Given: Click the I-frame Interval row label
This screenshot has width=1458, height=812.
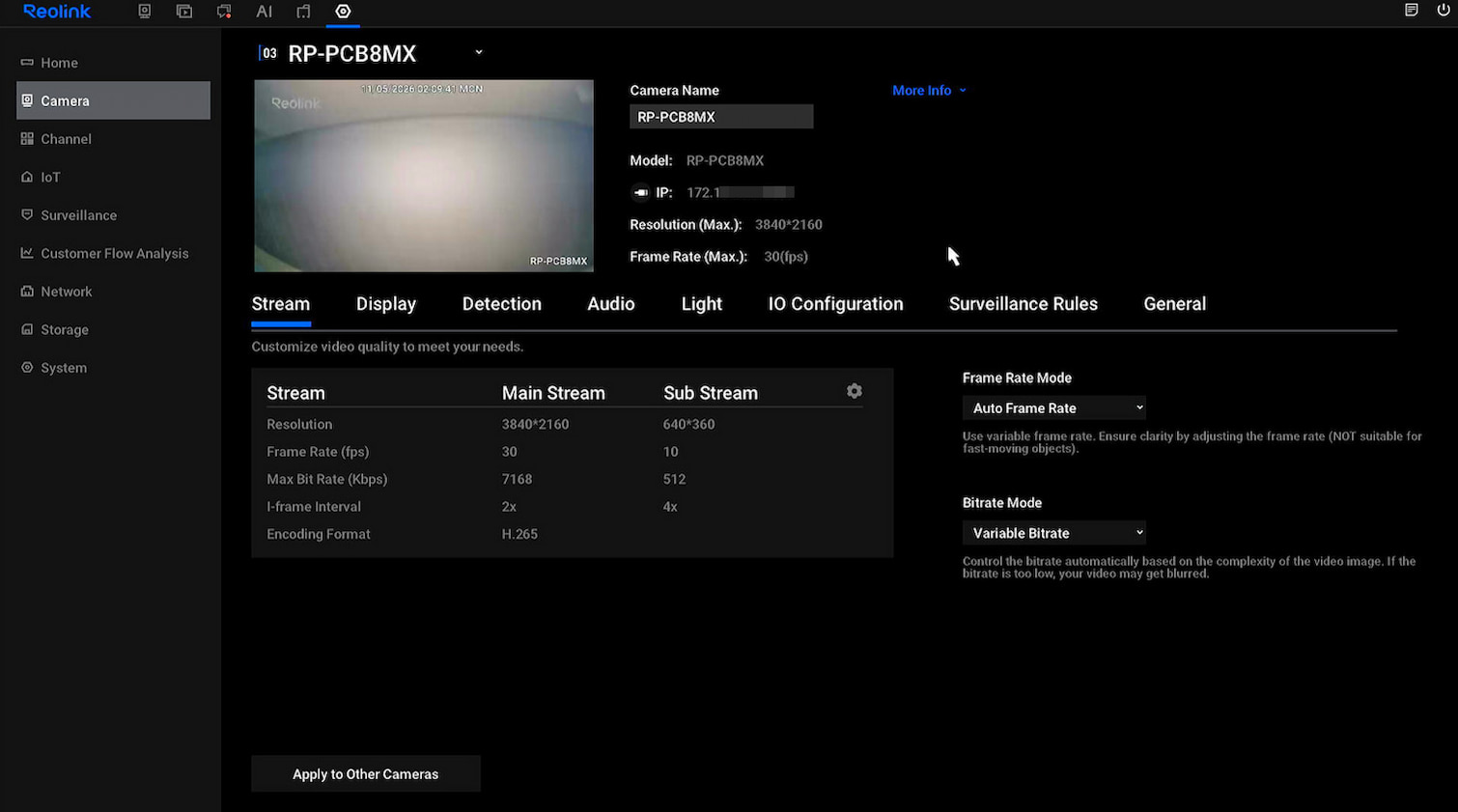Looking at the screenshot, I should (x=314, y=507).
